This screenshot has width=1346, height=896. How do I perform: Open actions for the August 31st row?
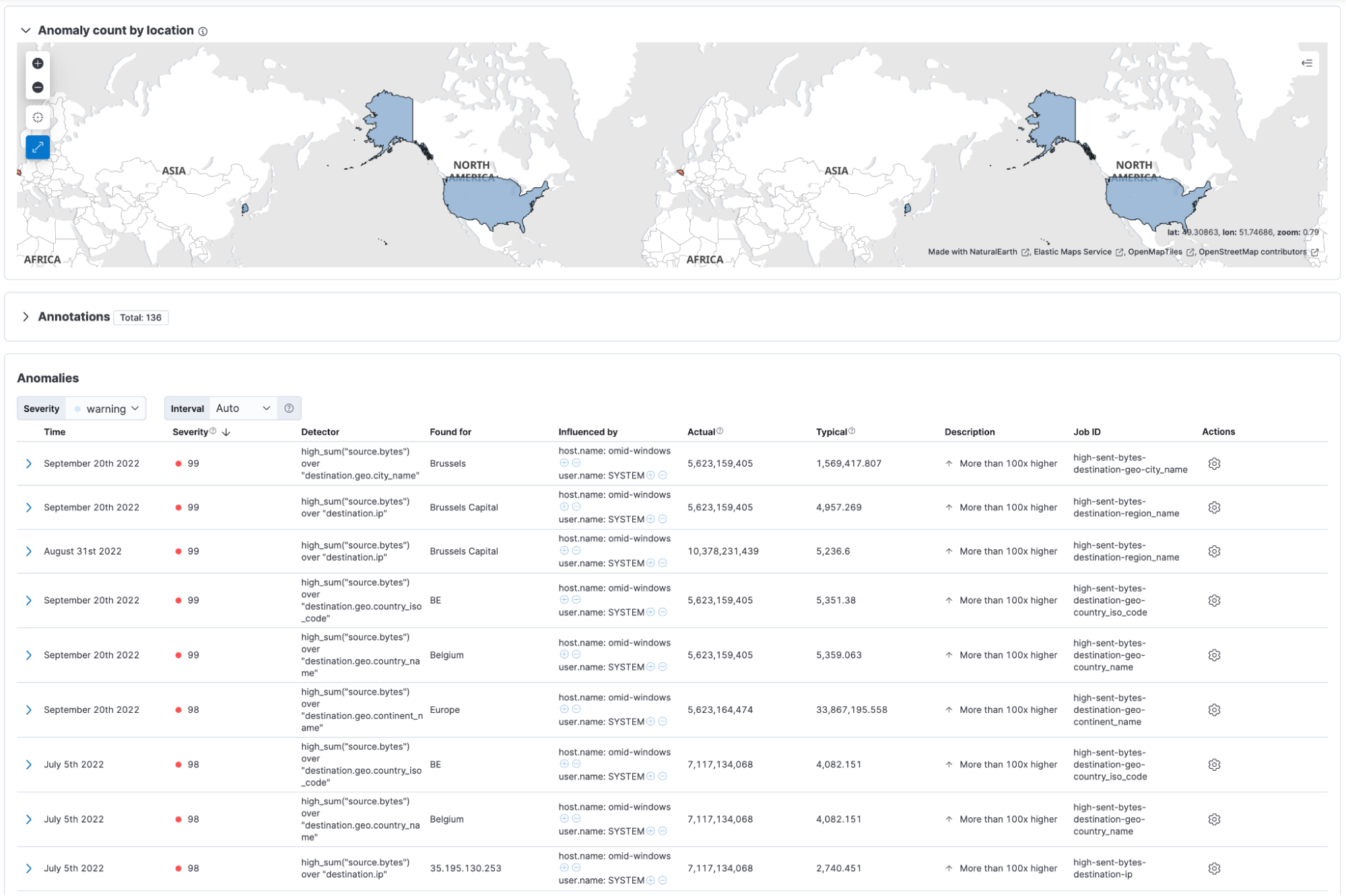click(x=1214, y=551)
